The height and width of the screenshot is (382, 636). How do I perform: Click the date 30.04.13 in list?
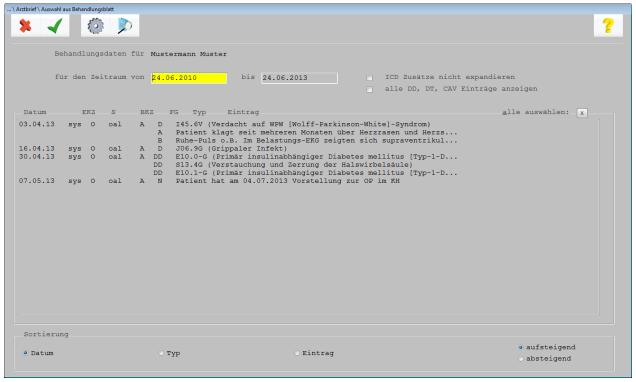pyautogui.click(x=37, y=157)
